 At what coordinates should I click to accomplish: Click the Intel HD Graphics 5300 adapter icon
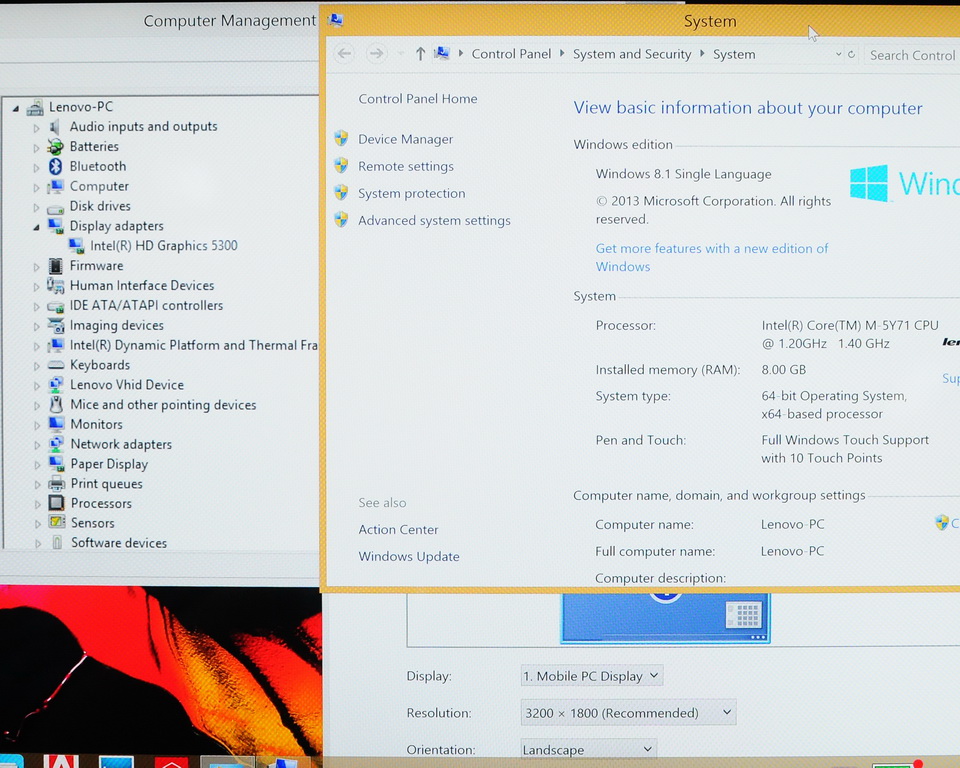[x=77, y=246]
